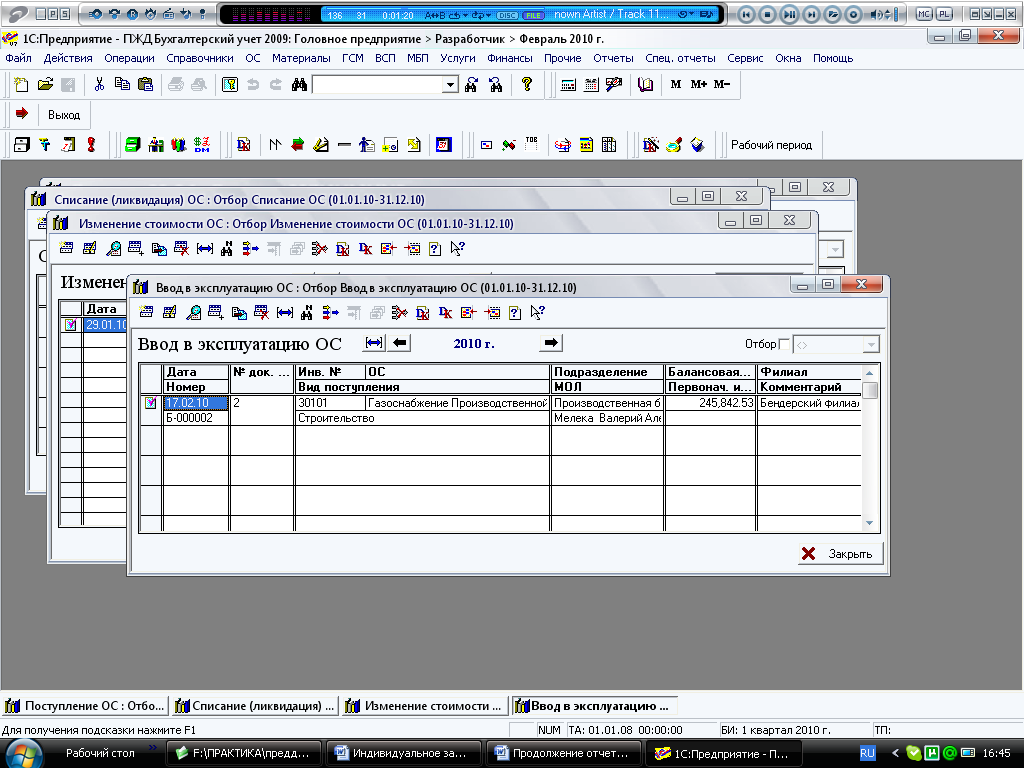Click RU language indicator in taskbar
This screenshot has width=1024, height=768.
pyautogui.click(x=867, y=753)
